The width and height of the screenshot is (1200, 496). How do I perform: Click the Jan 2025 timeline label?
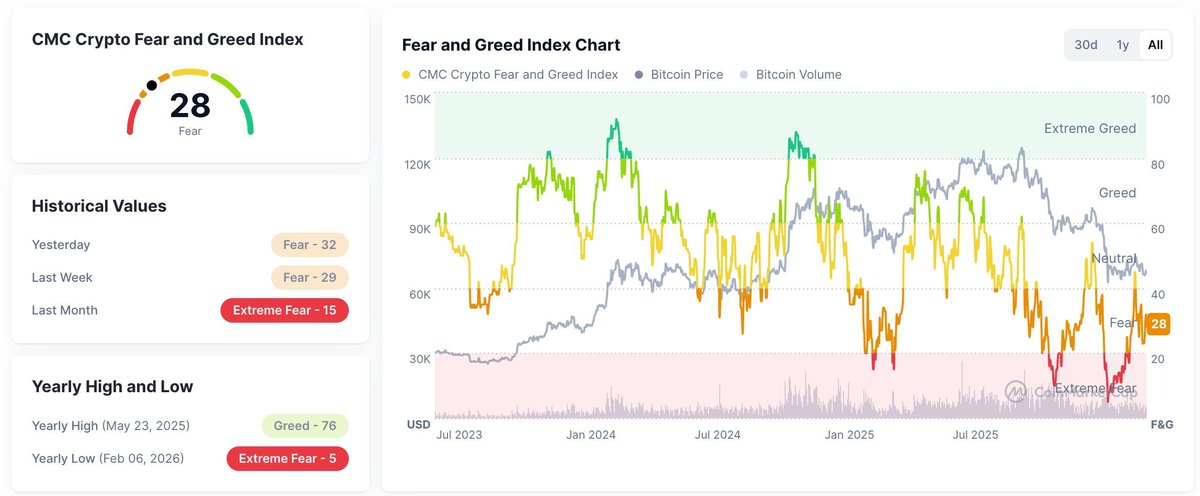(x=847, y=435)
